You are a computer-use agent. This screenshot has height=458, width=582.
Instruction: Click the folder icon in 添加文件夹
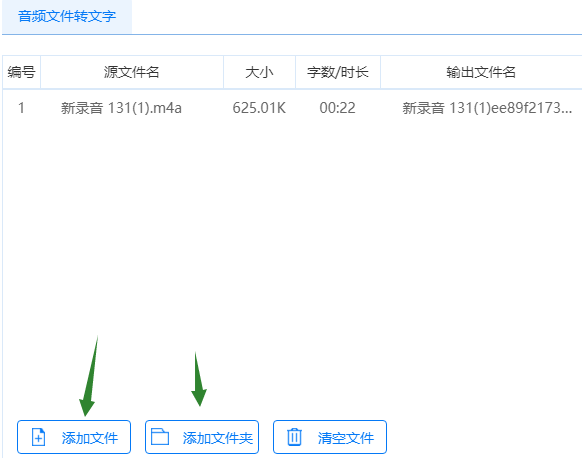pos(160,437)
